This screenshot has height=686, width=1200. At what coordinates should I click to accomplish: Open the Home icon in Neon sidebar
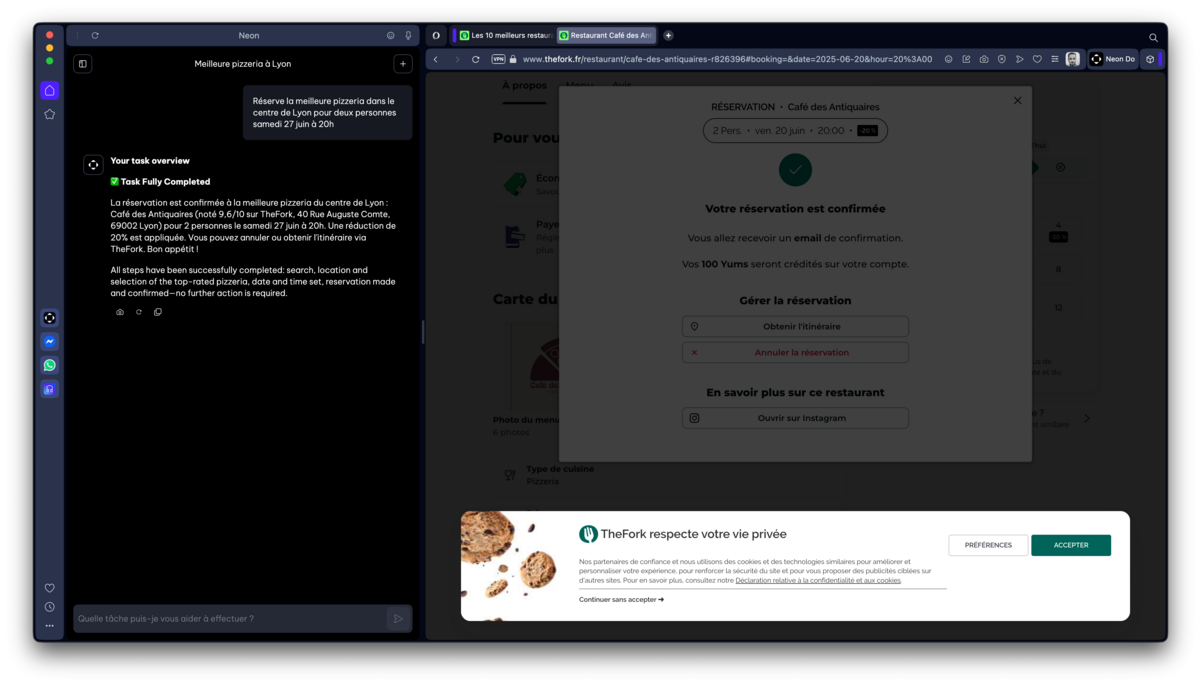coord(49,90)
